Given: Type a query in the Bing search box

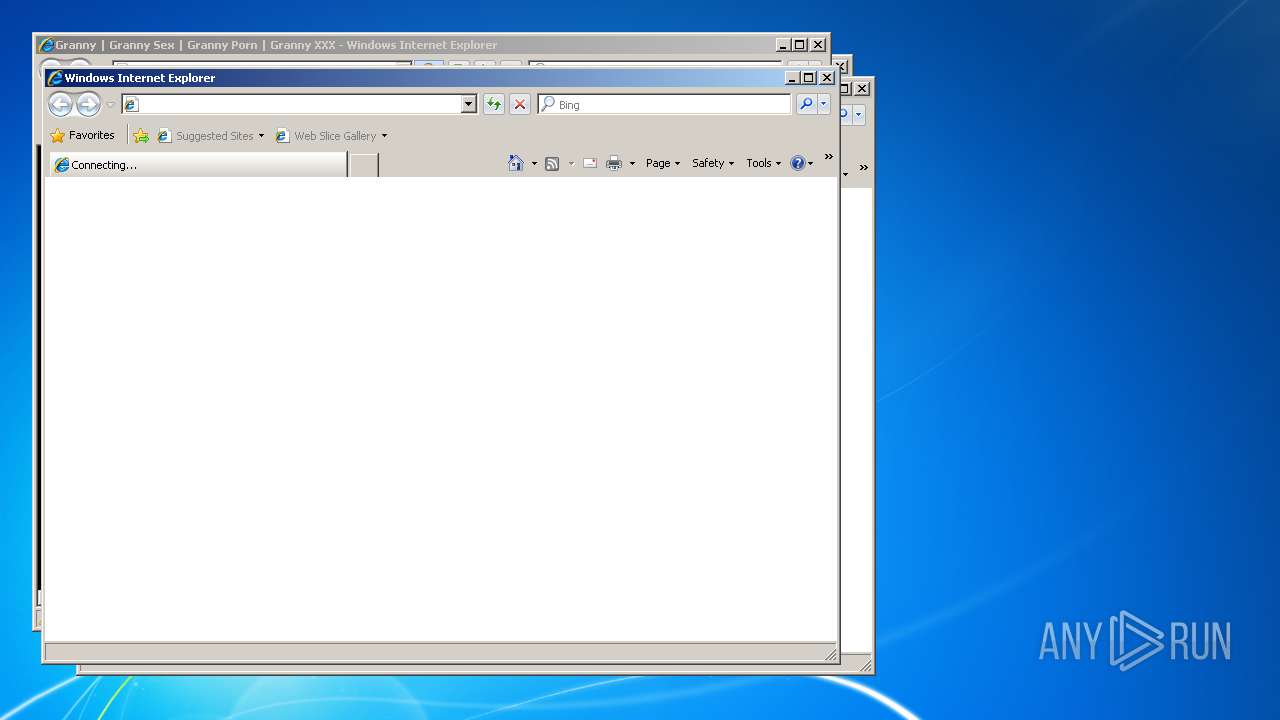Looking at the screenshot, I should 664,104.
